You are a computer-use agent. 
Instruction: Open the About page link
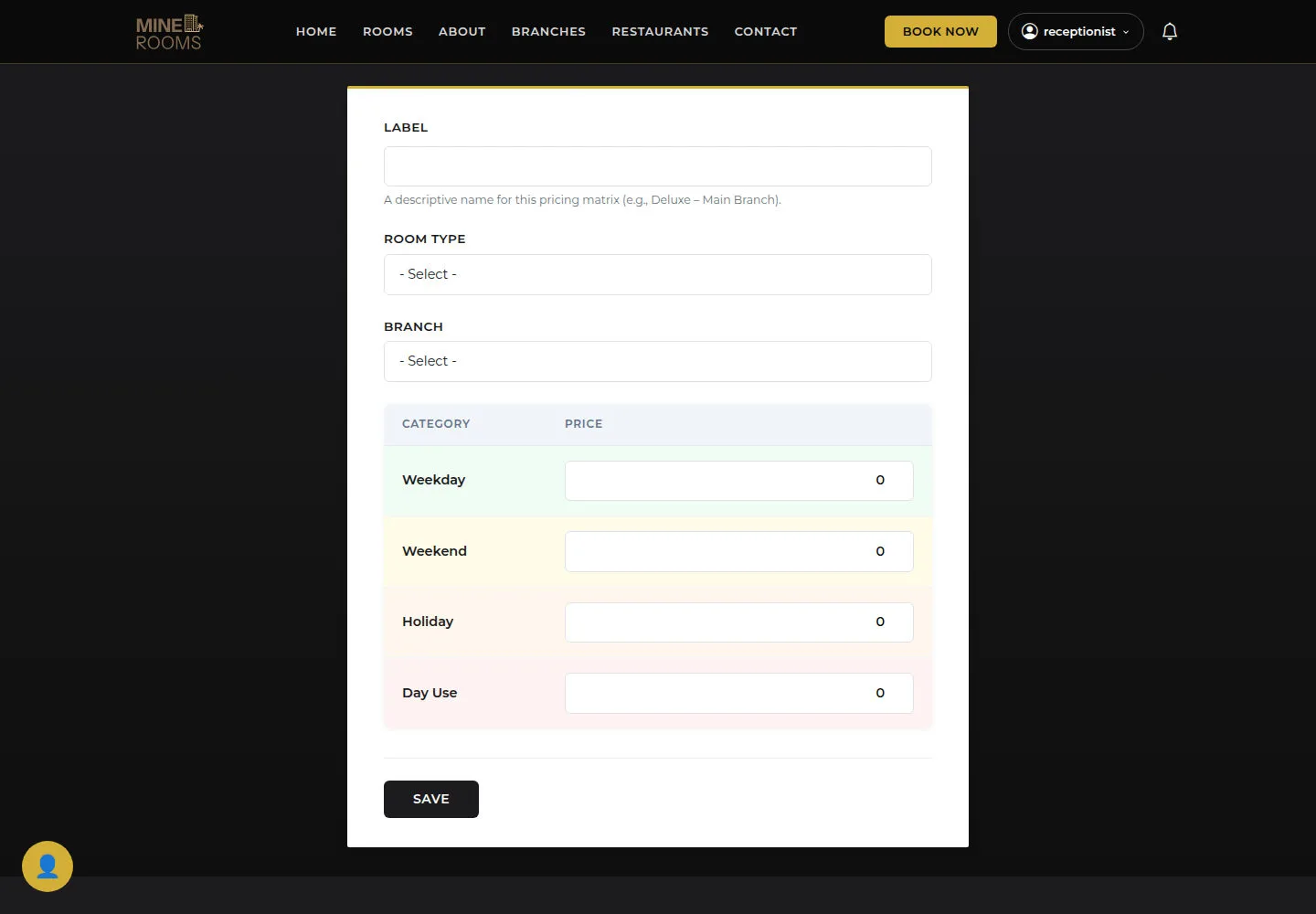click(462, 31)
